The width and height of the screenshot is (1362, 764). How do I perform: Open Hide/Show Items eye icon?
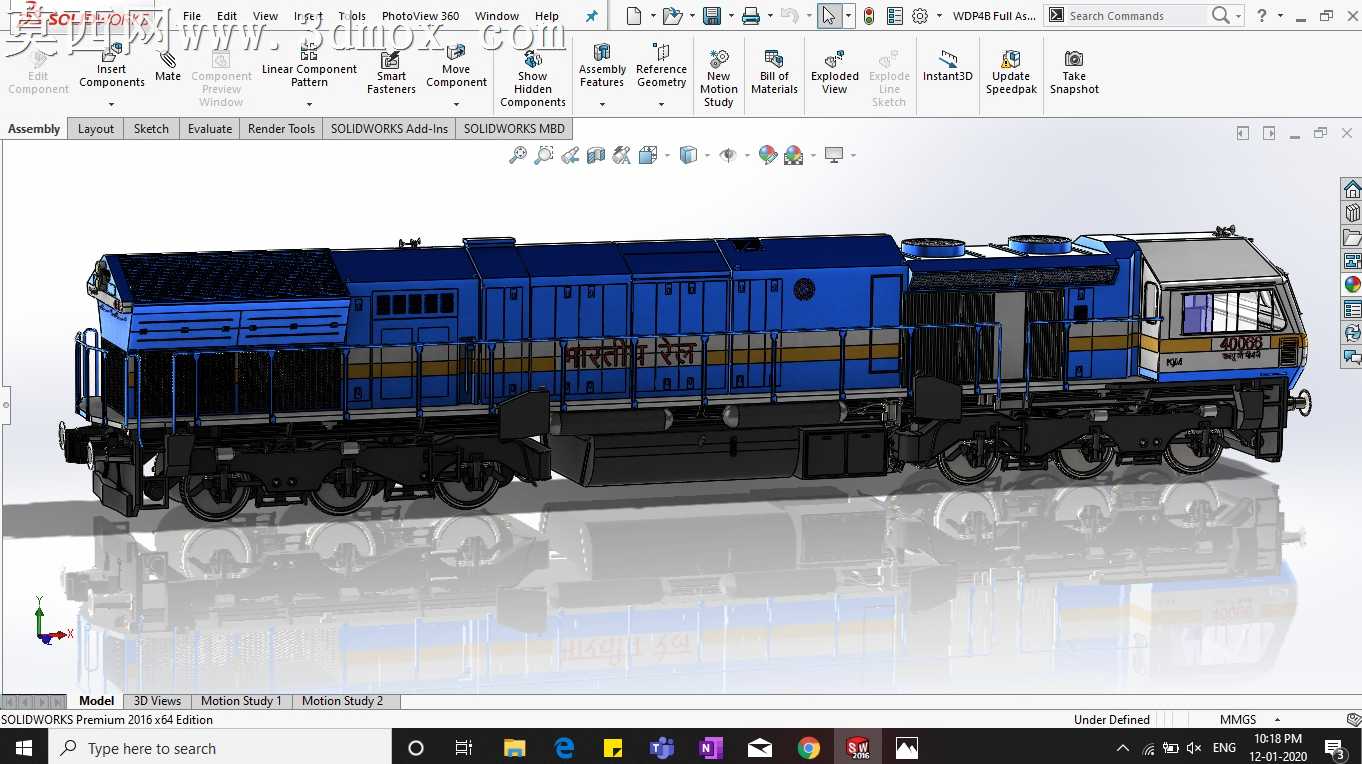tap(728, 155)
